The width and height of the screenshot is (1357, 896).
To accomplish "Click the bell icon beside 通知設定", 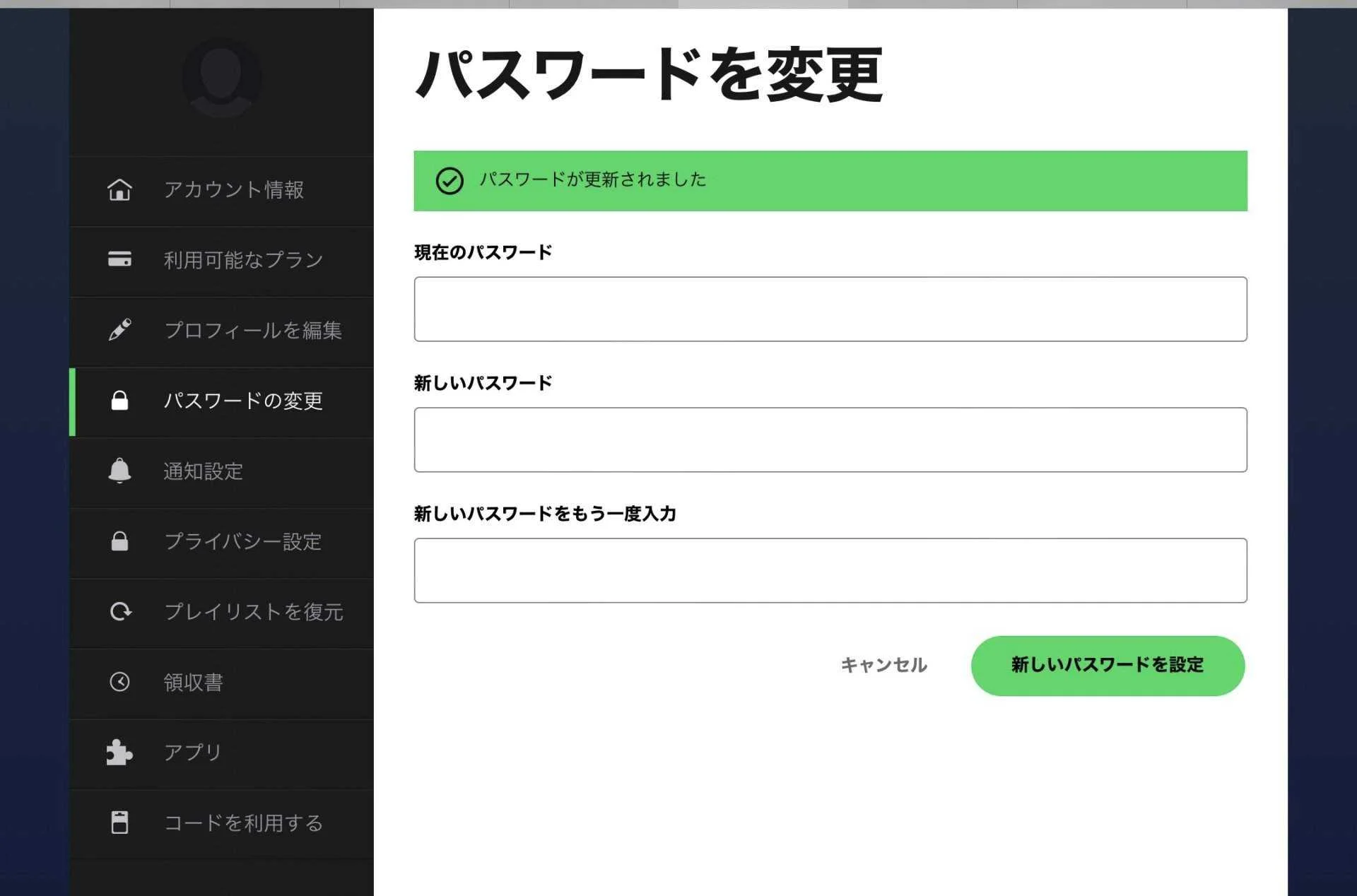I will tap(119, 471).
